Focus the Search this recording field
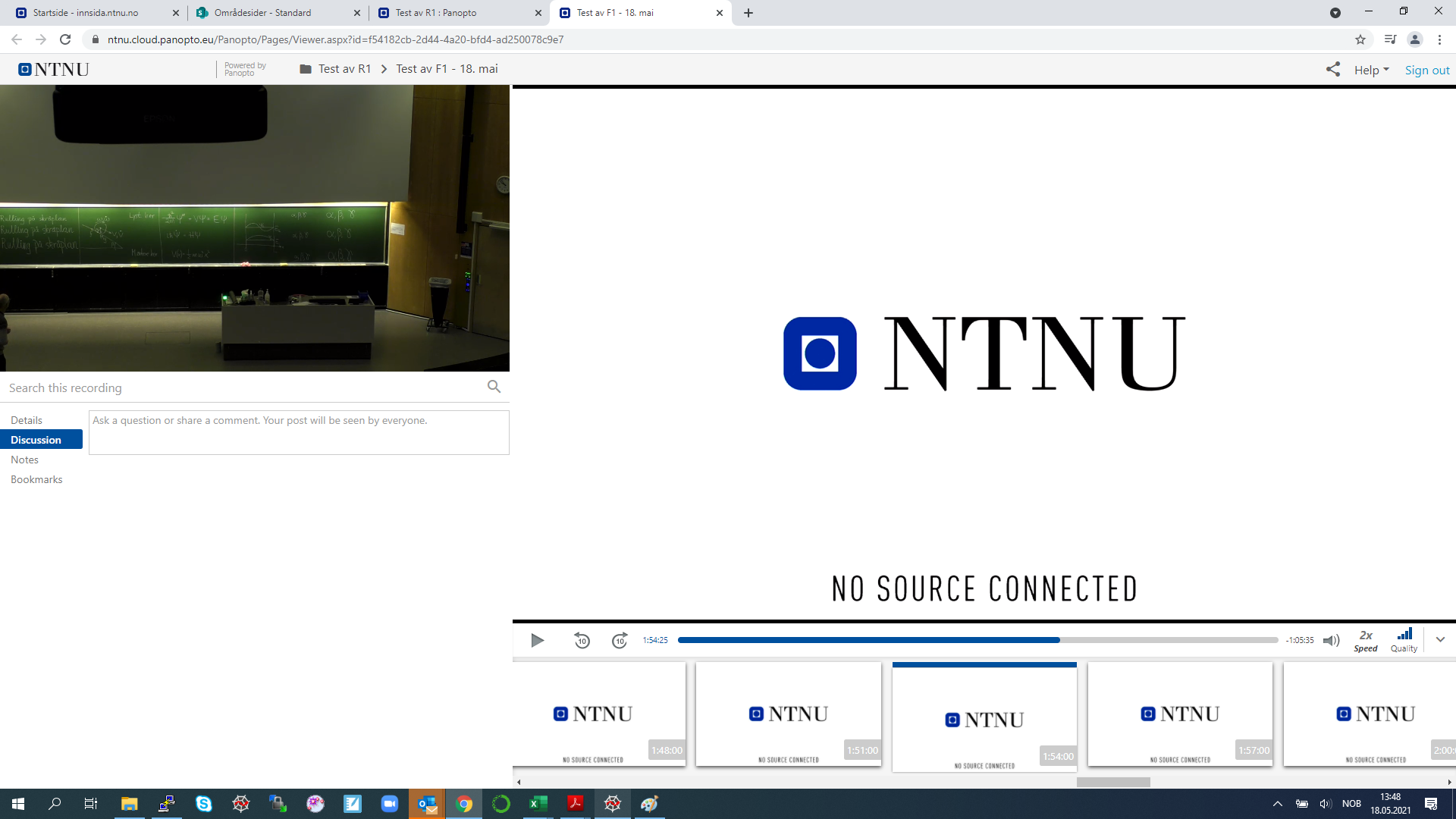The height and width of the screenshot is (819, 1456). (x=243, y=388)
